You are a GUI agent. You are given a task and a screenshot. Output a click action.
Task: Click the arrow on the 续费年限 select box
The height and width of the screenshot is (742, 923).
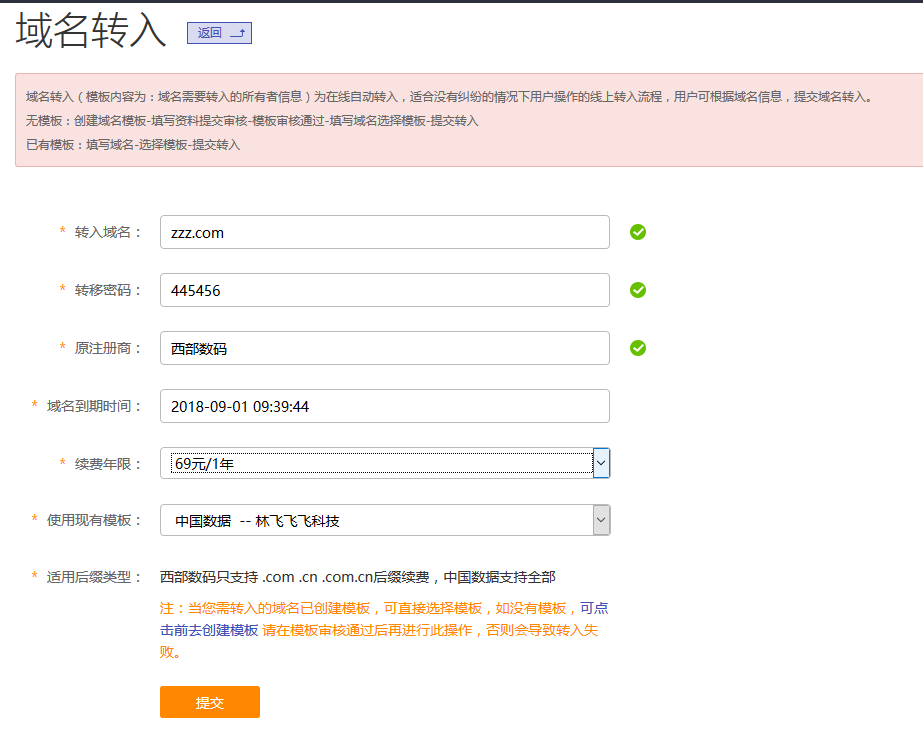tap(601, 463)
